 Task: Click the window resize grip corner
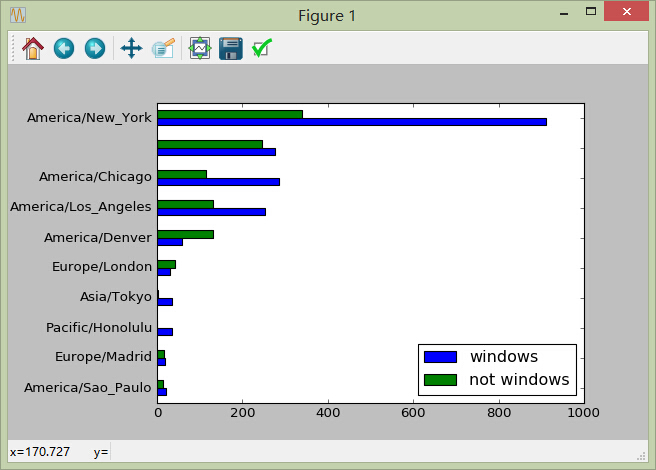641,457
